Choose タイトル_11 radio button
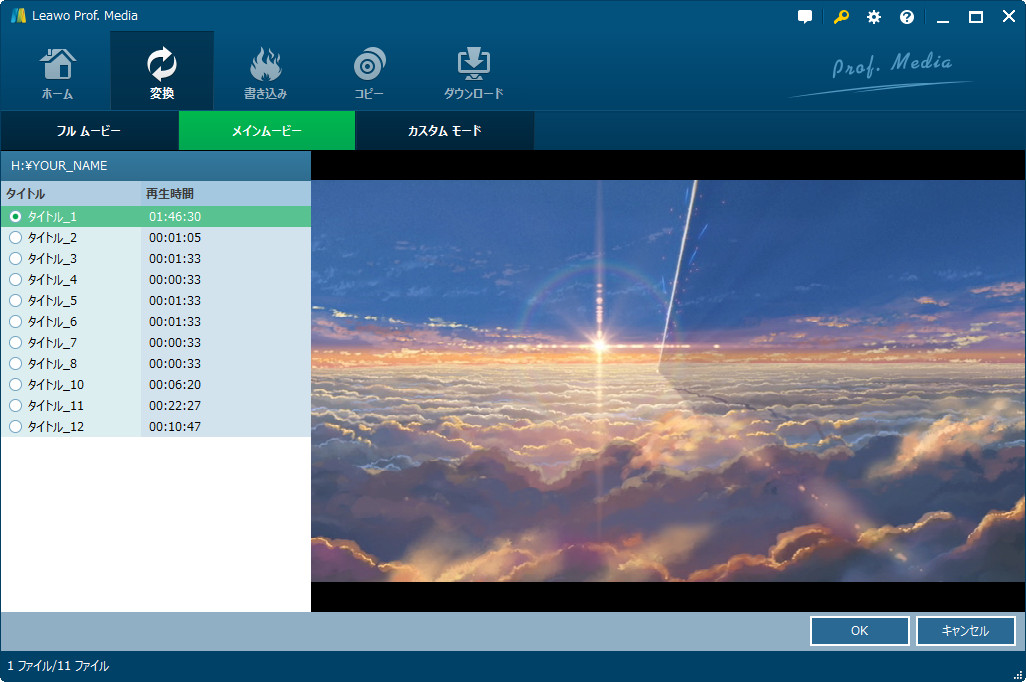 tap(15, 406)
